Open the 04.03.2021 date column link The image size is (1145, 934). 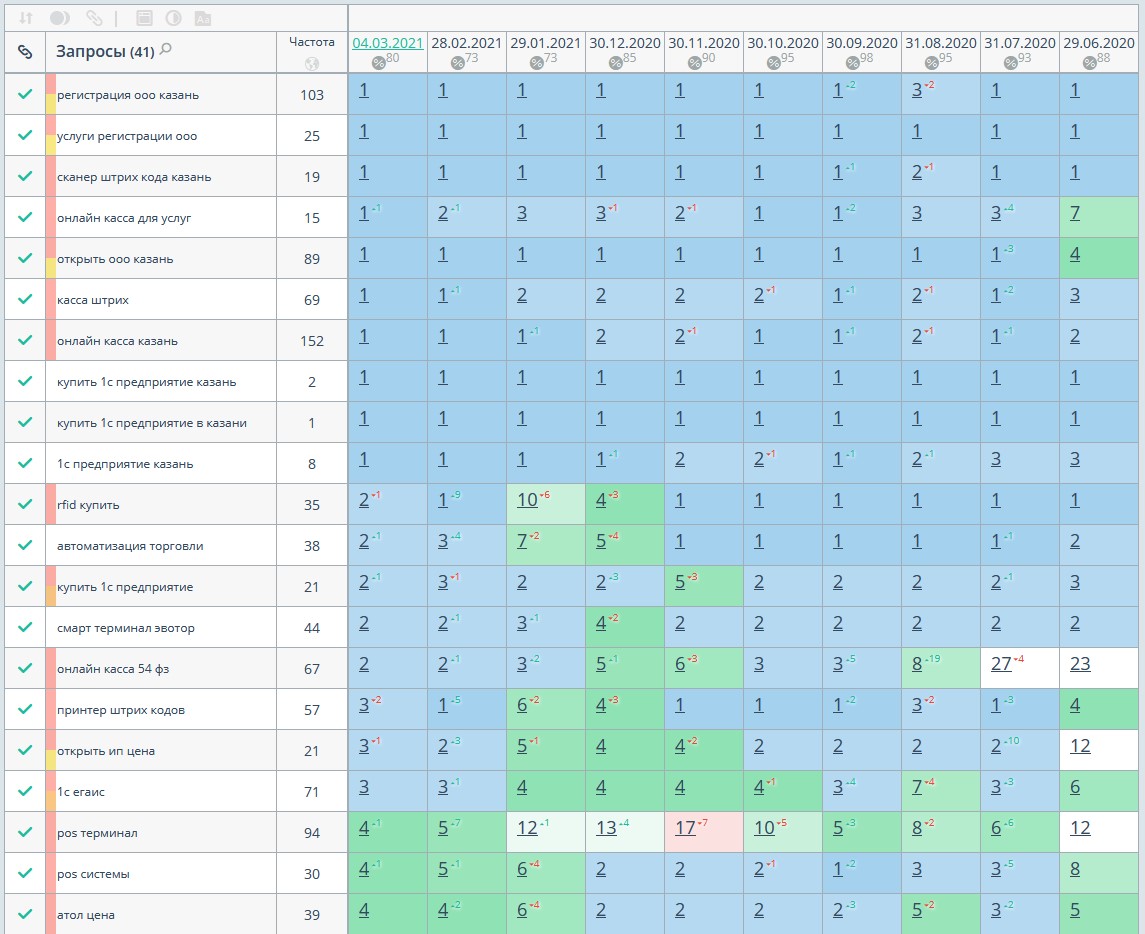tap(388, 43)
